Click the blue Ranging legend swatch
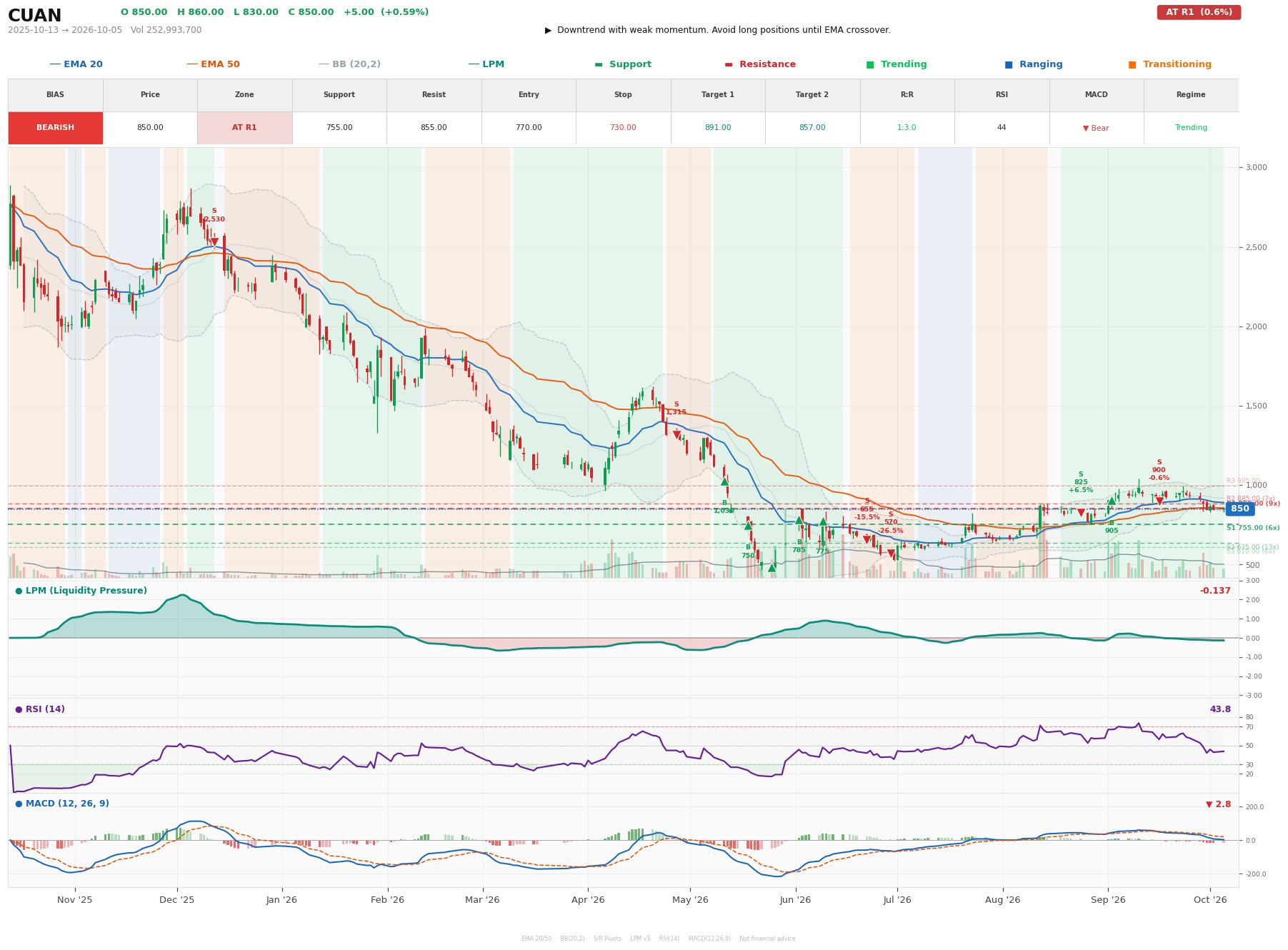 (x=1009, y=64)
